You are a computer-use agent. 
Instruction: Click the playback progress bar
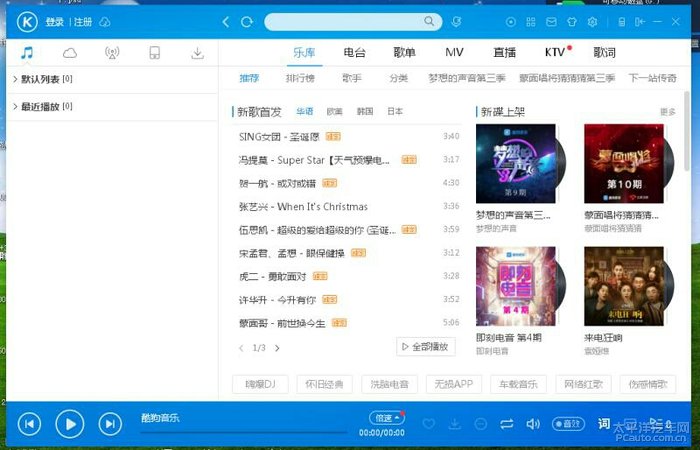[244, 432]
